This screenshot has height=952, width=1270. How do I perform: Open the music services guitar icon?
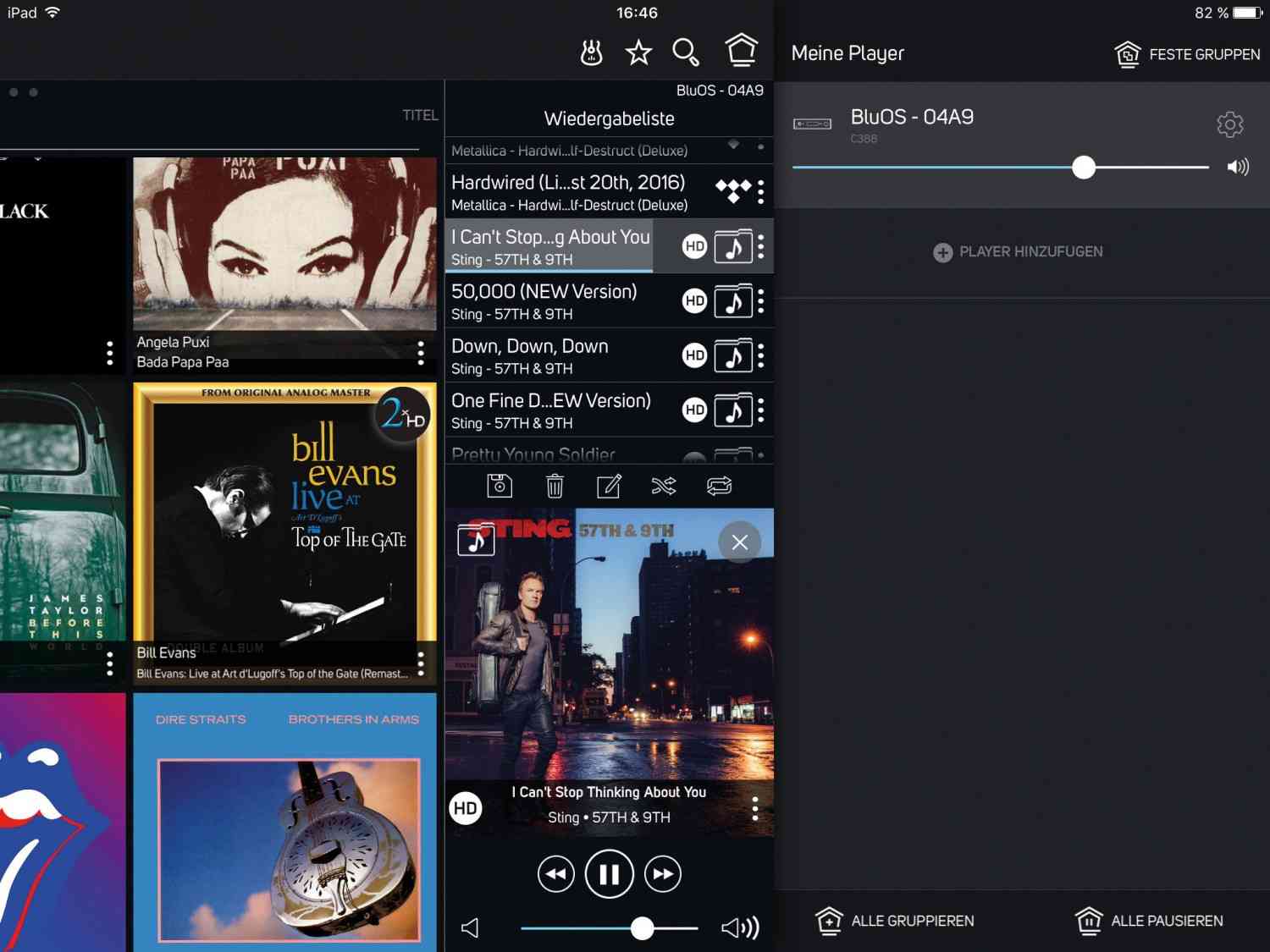(591, 52)
